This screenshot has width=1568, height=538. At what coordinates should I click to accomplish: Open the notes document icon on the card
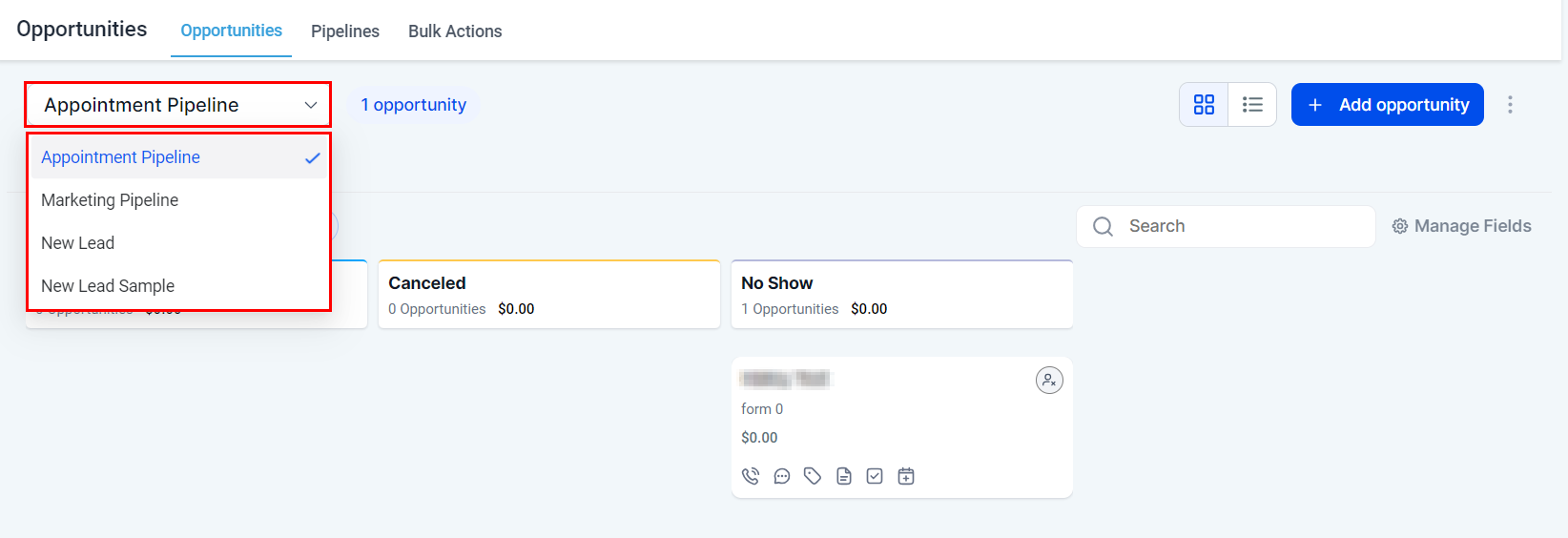click(x=844, y=476)
